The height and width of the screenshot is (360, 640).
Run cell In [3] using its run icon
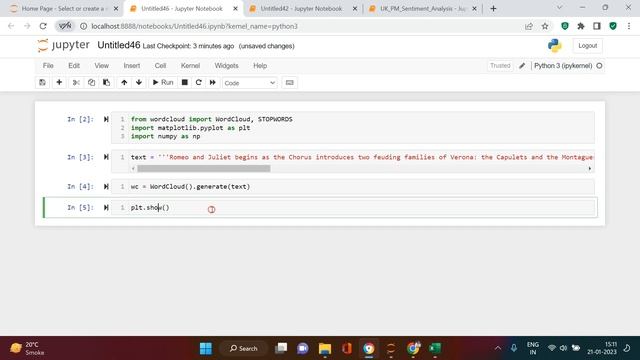tap(106, 157)
